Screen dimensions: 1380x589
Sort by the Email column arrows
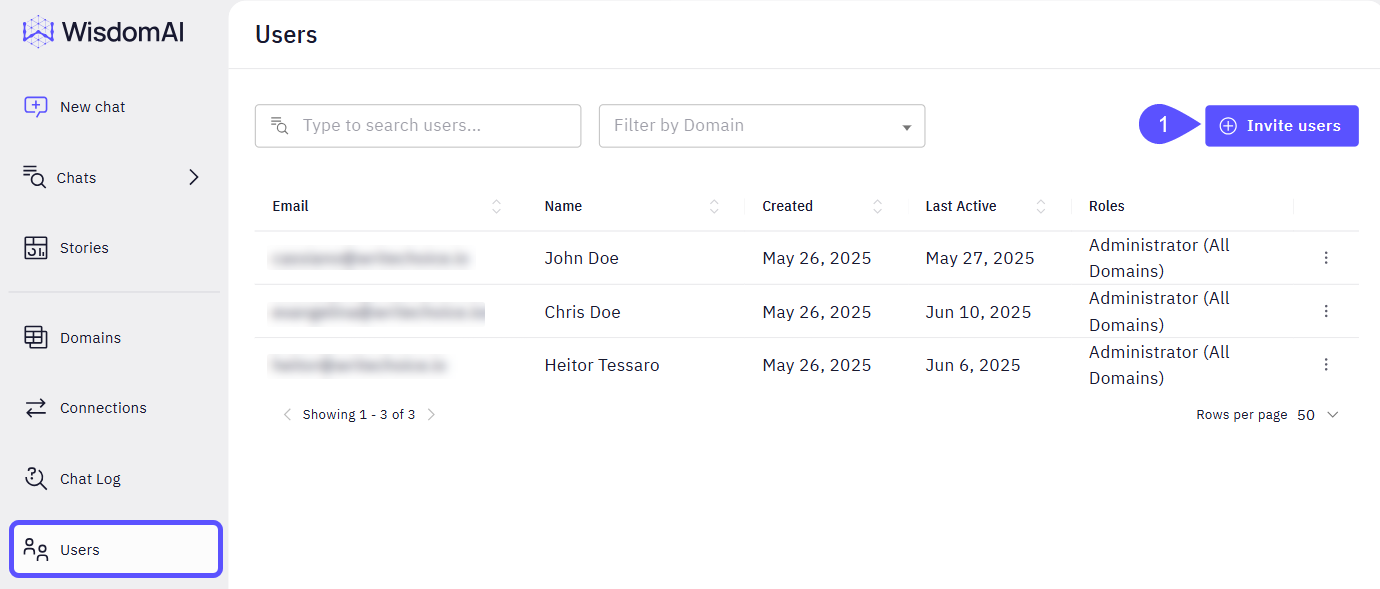click(x=497, y=206)
